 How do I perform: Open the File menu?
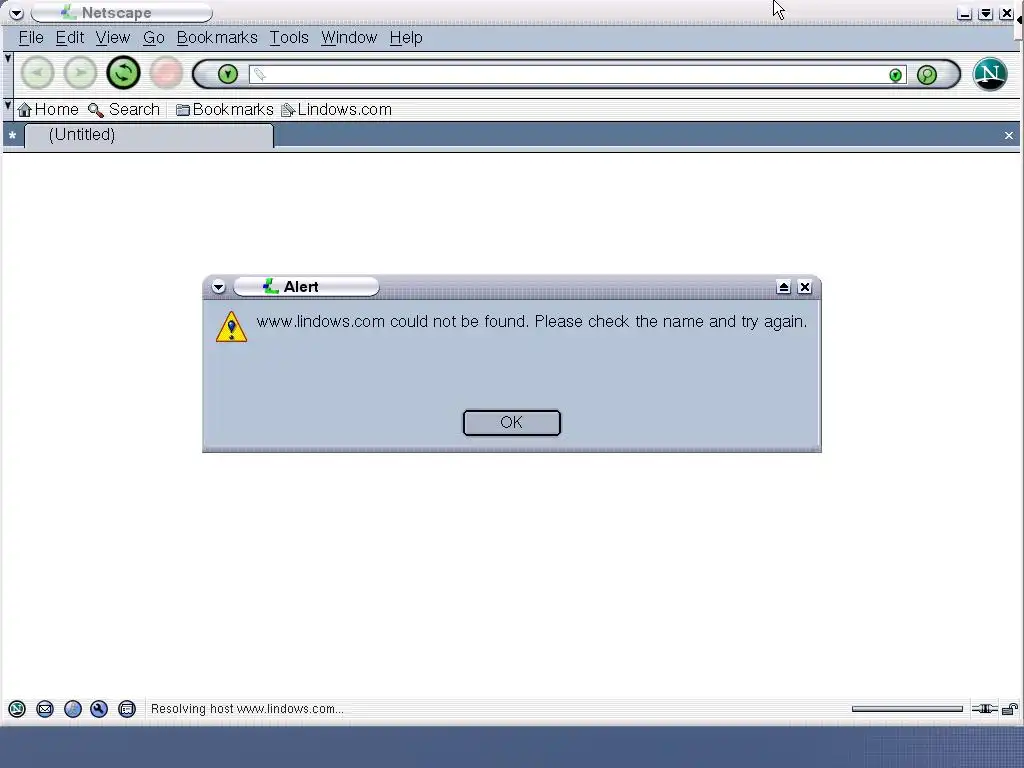31,38
